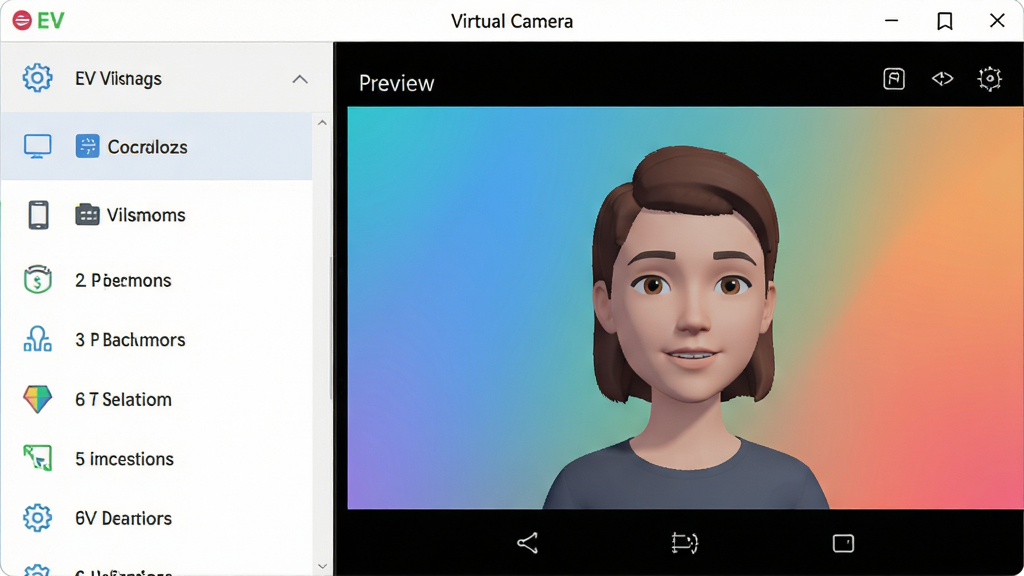
Task: Click the share icon below preview
Action: coord(528,543)
